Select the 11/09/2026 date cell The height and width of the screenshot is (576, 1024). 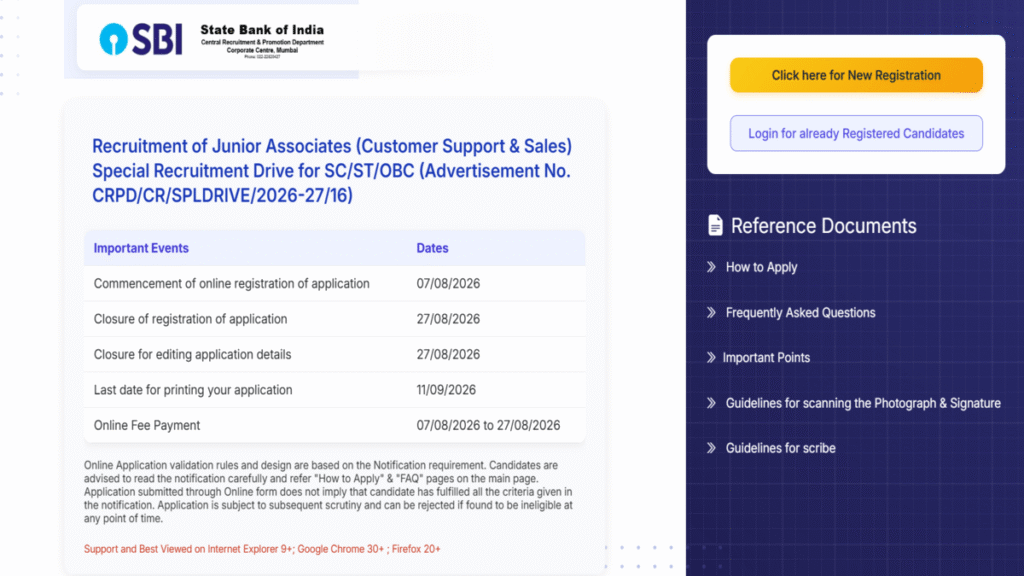[446, 390]
